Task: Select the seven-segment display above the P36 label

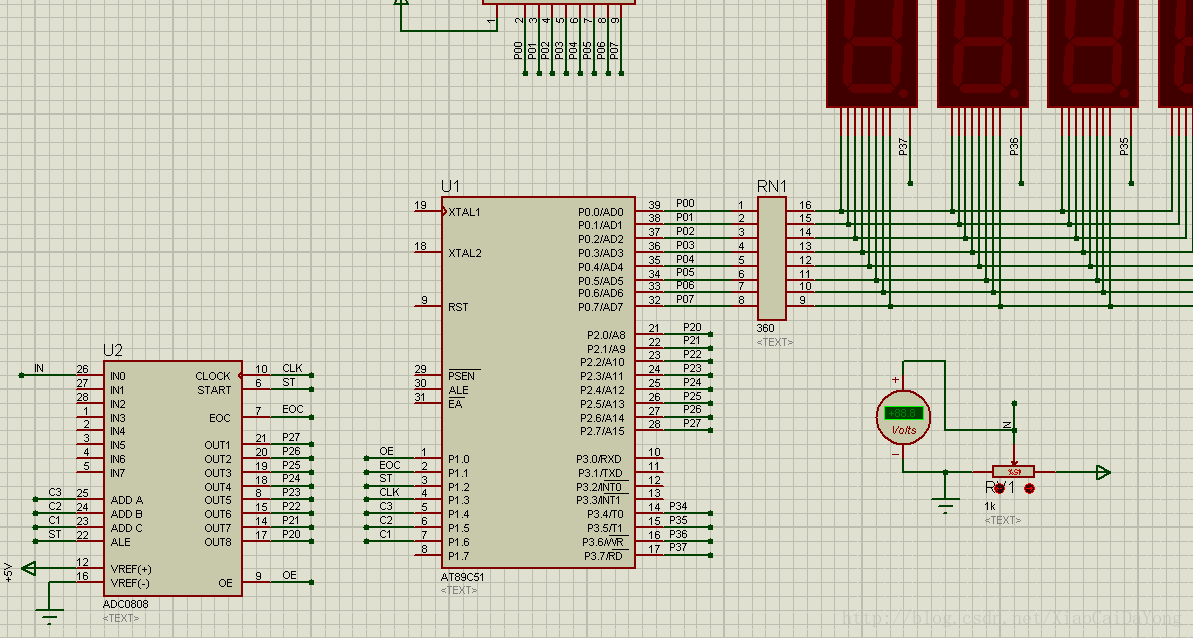Action: pyautogui.click(x=983, y=53)
